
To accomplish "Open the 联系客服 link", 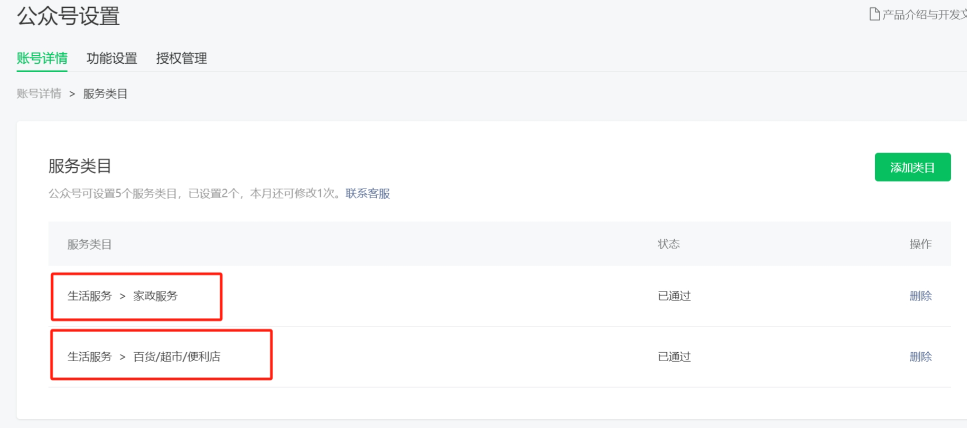I will click(x=368, y=194).
